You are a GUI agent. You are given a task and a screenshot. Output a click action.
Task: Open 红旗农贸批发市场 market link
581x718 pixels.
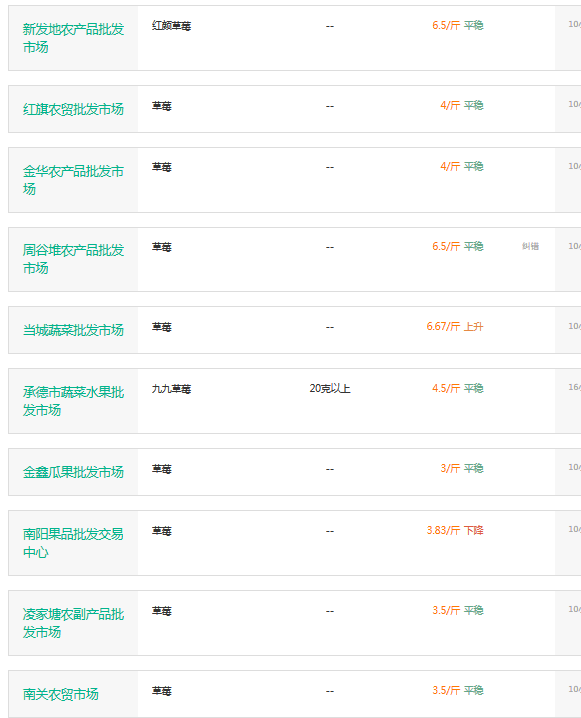pos(73,109)
